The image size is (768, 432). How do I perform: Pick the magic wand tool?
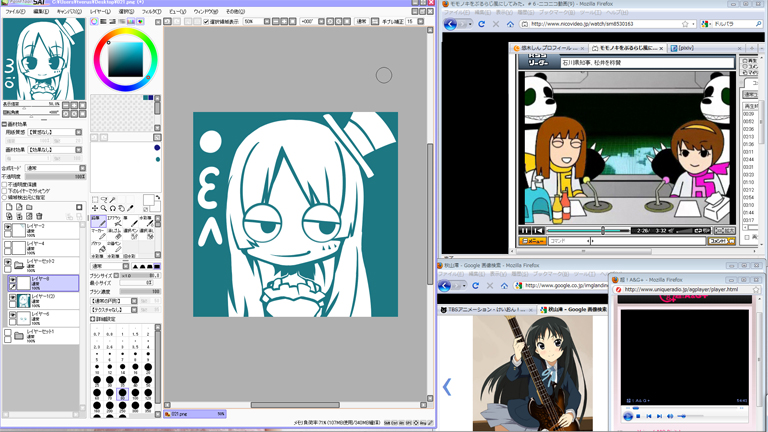click(x=112, y=200)
